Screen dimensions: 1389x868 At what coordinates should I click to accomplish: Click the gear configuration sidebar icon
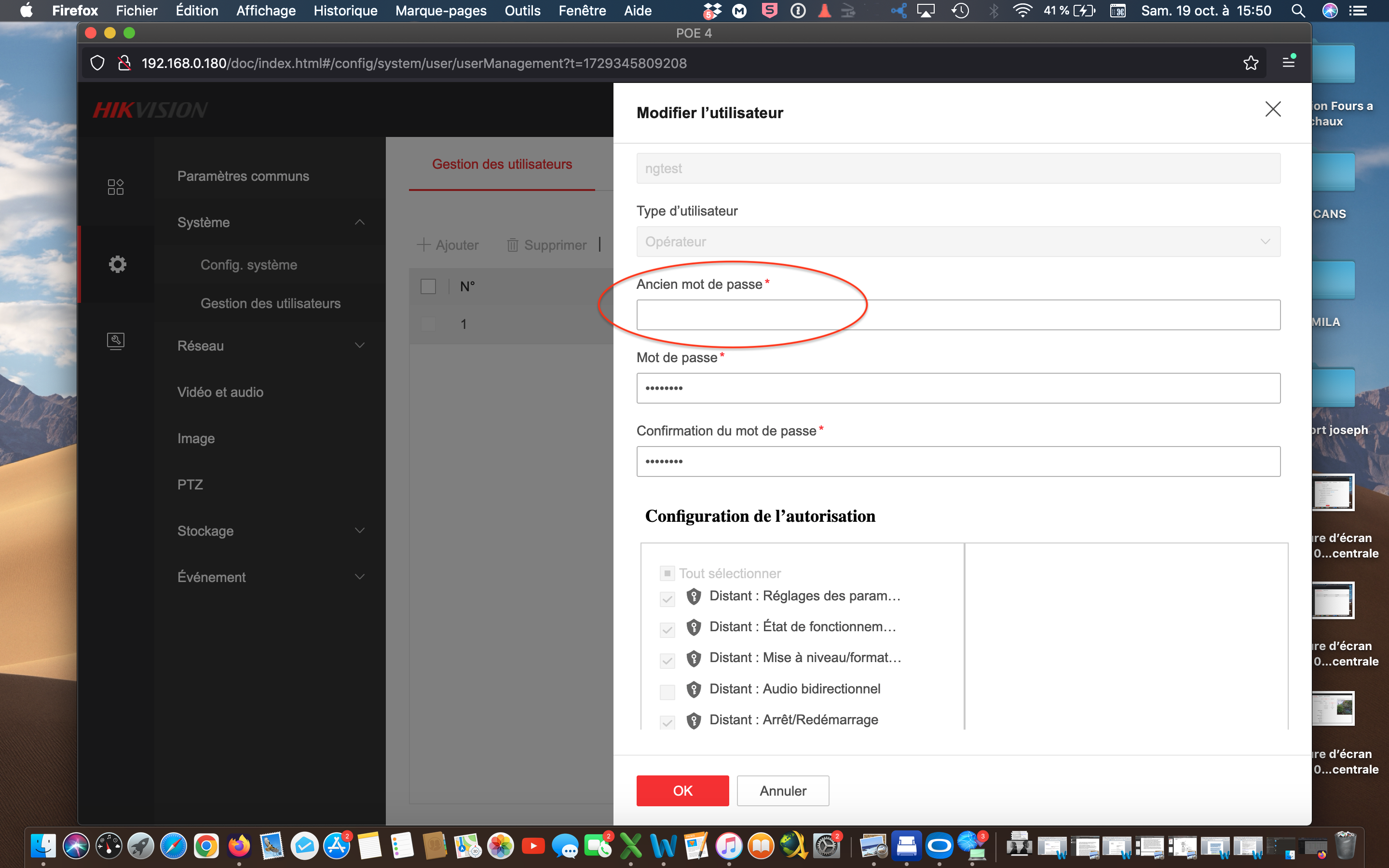[x=117, y=264]
